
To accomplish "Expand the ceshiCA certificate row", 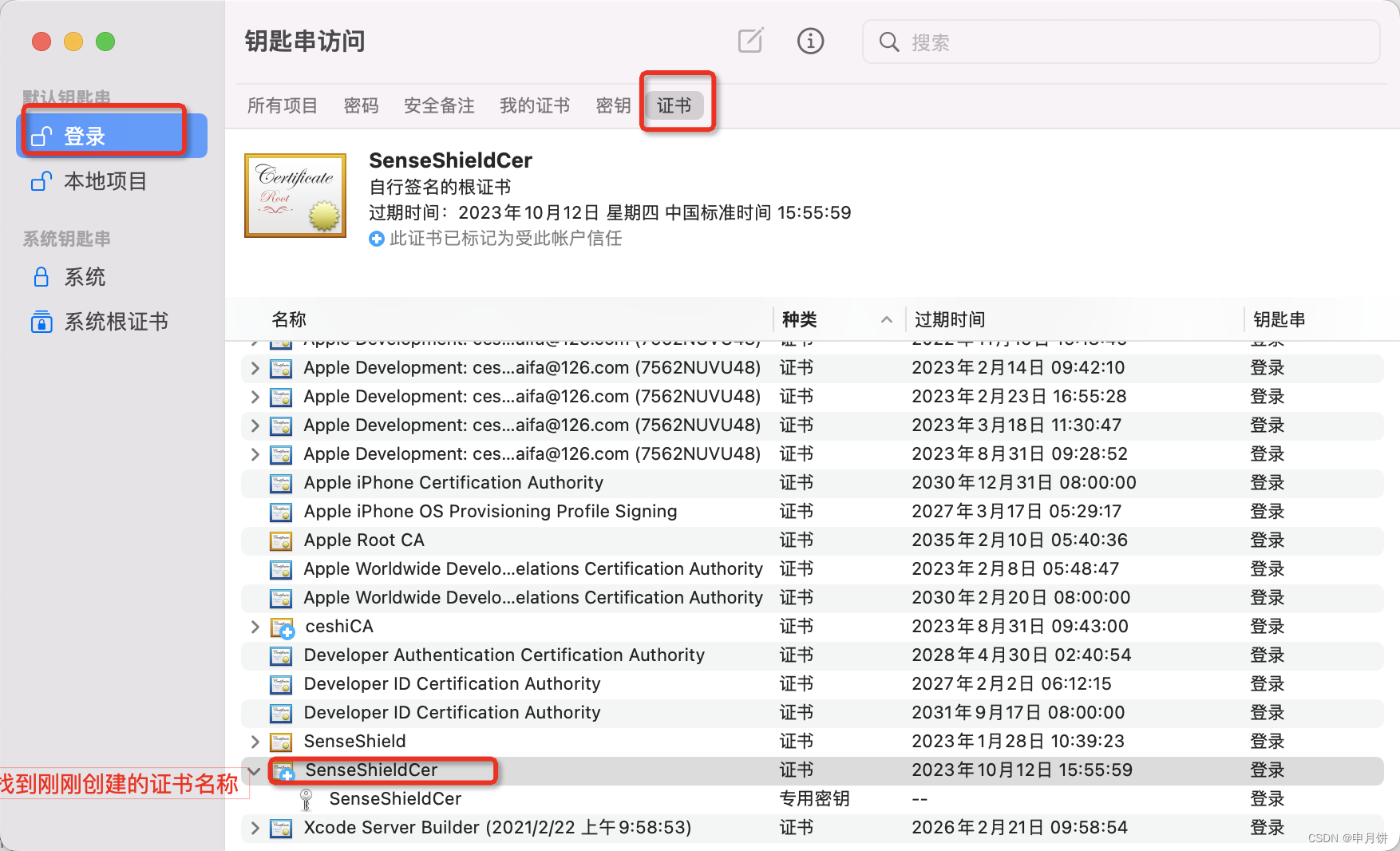I will tap(255, 627).
